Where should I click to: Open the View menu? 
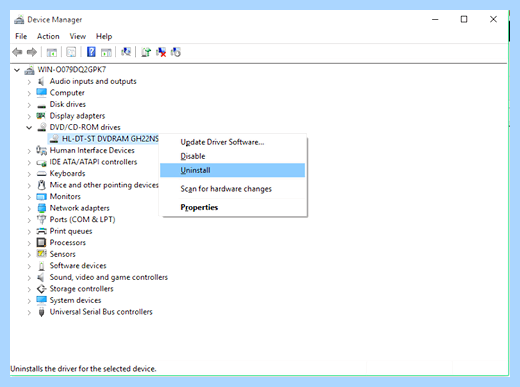(78, 36)
